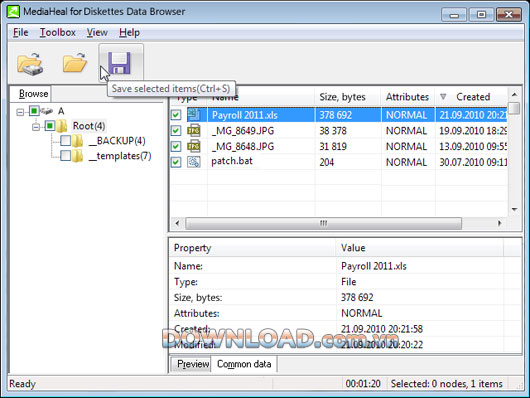Sort by the Created column header

point(472,97)
